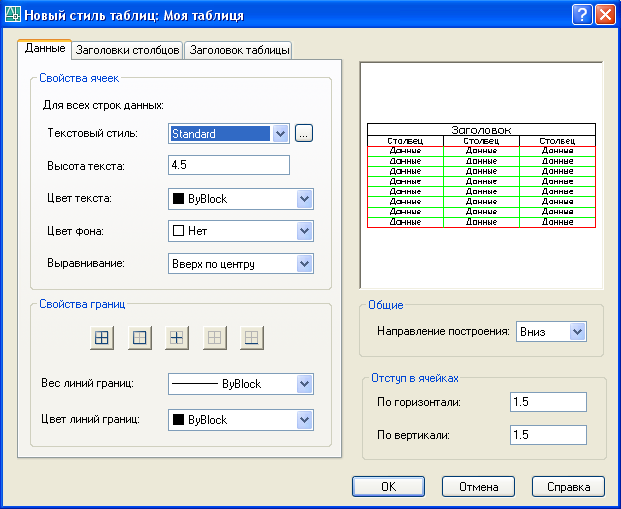Close the dialog with the red X
621x509 pixels.
coord(606,15)
